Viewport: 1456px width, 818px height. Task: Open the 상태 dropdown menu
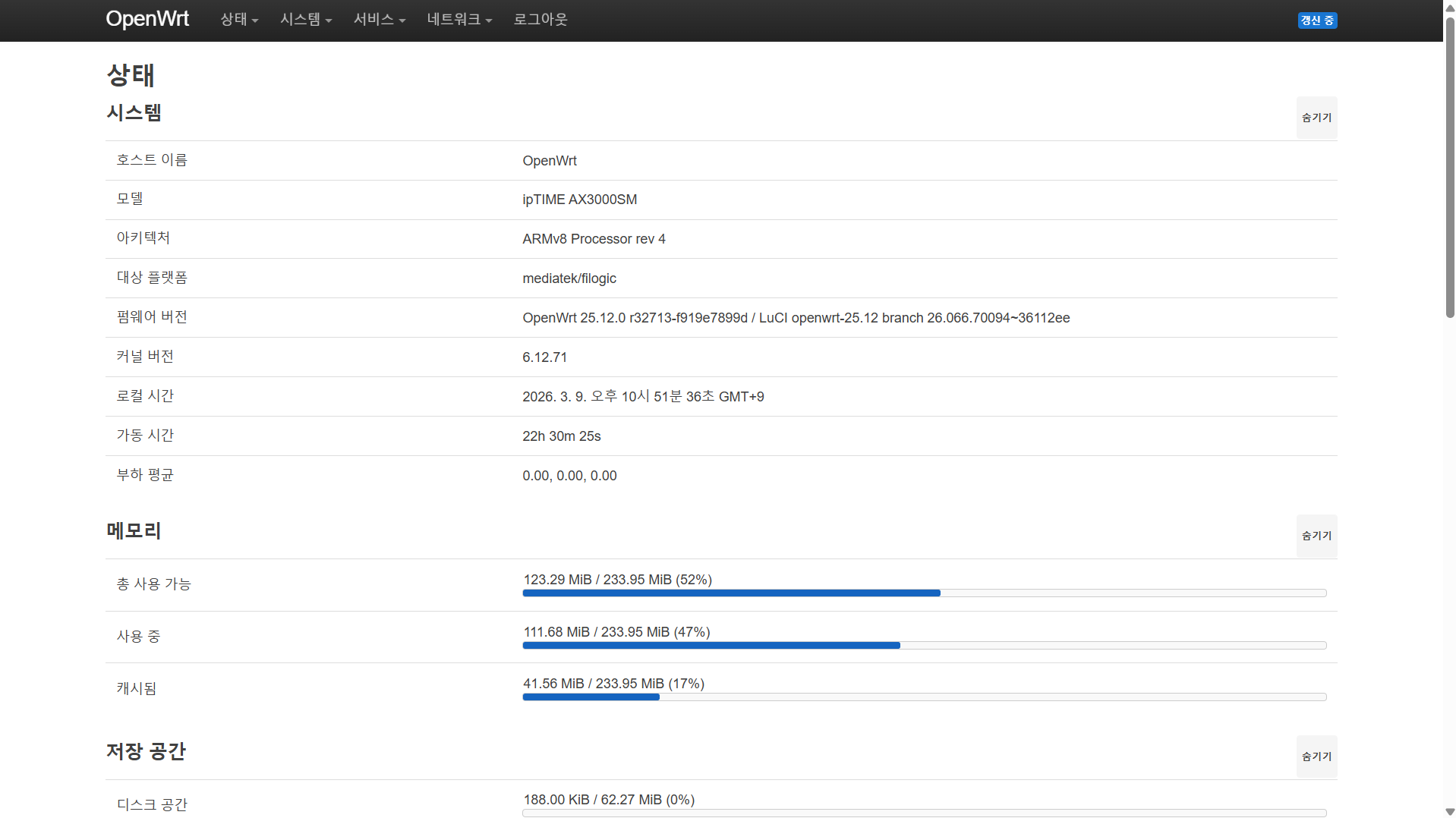[x=239, y=20]
